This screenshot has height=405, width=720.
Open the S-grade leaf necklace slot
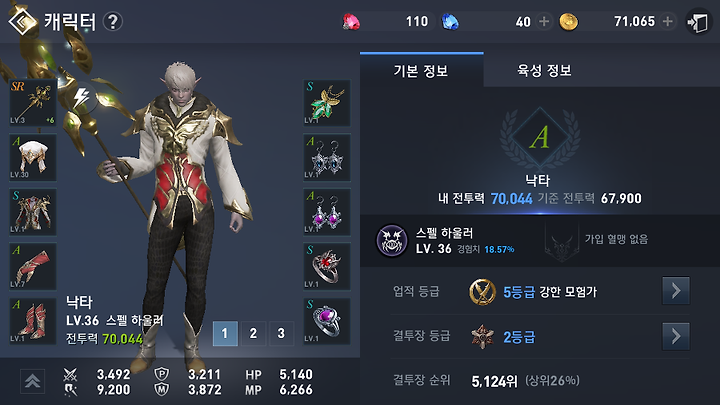(x=327, y=102)
